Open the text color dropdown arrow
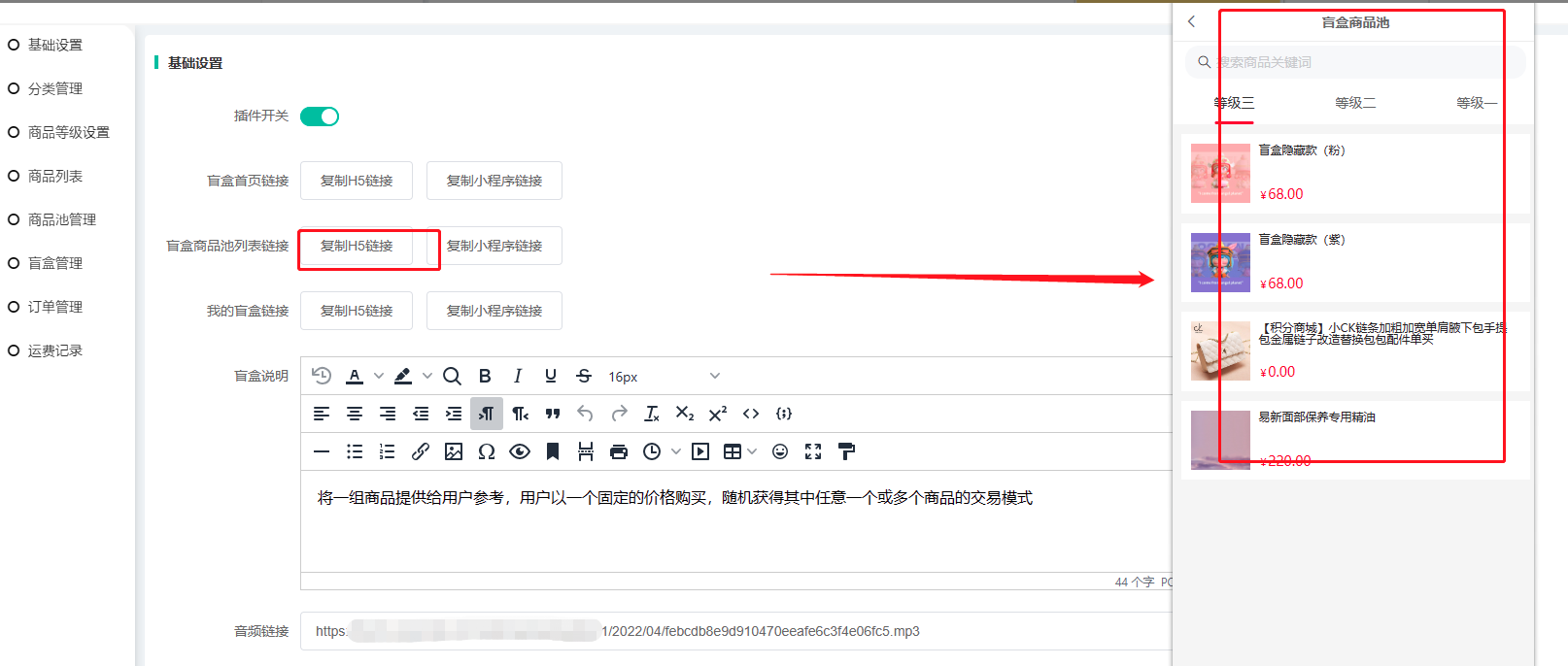 379,376
